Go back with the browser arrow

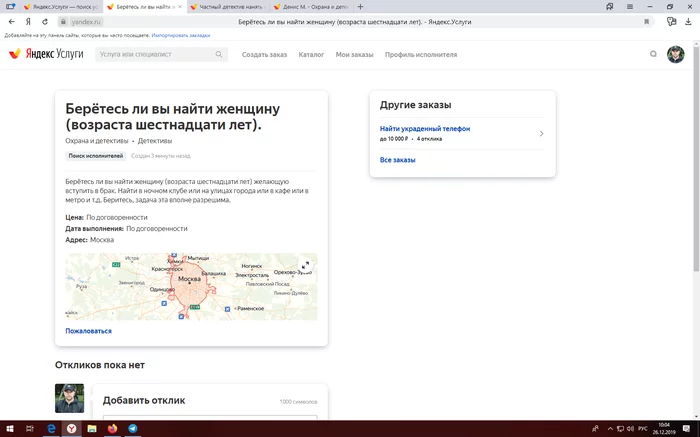coord(12,21)
